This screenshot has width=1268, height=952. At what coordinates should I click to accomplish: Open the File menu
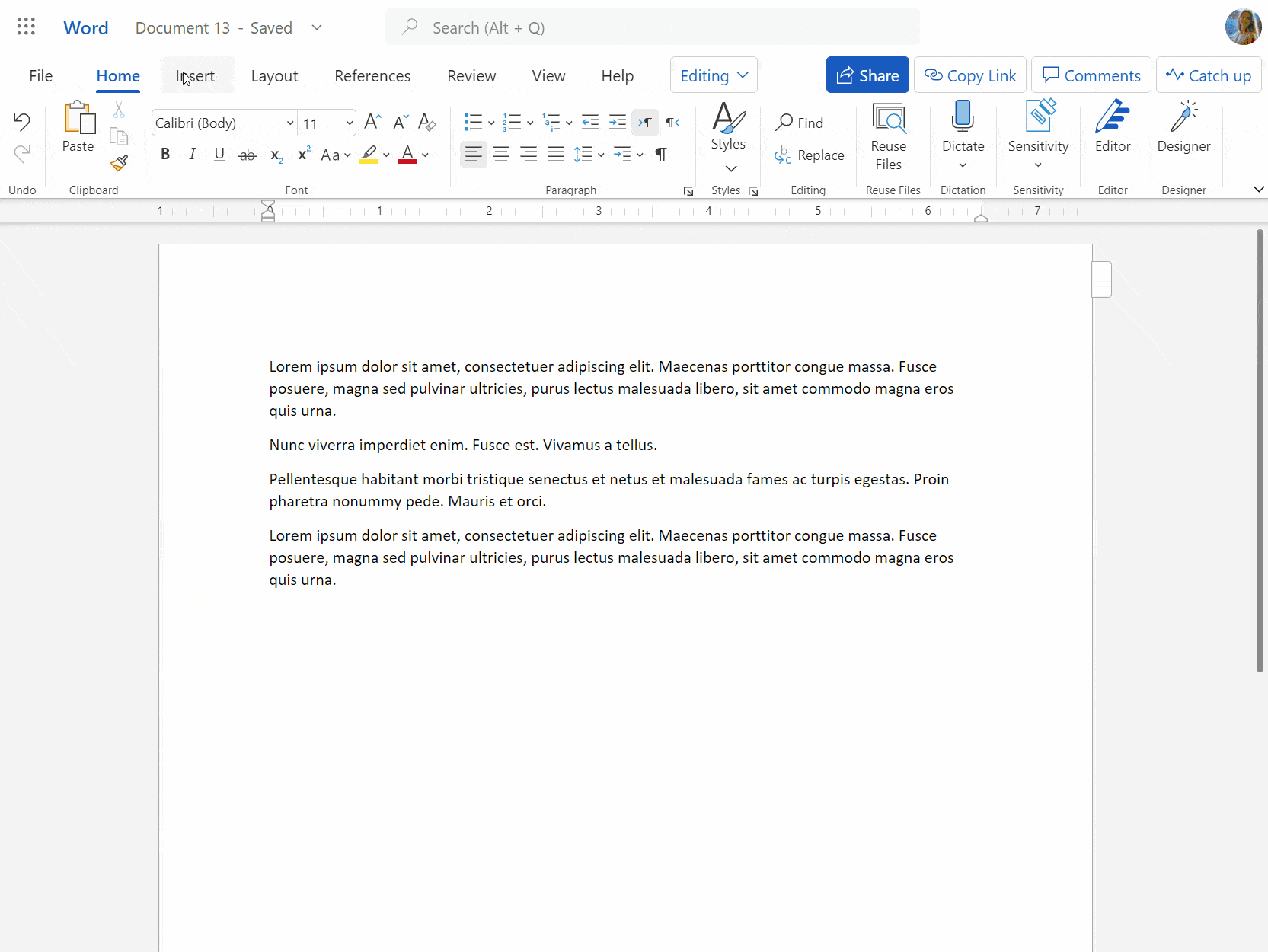[41, 75]
